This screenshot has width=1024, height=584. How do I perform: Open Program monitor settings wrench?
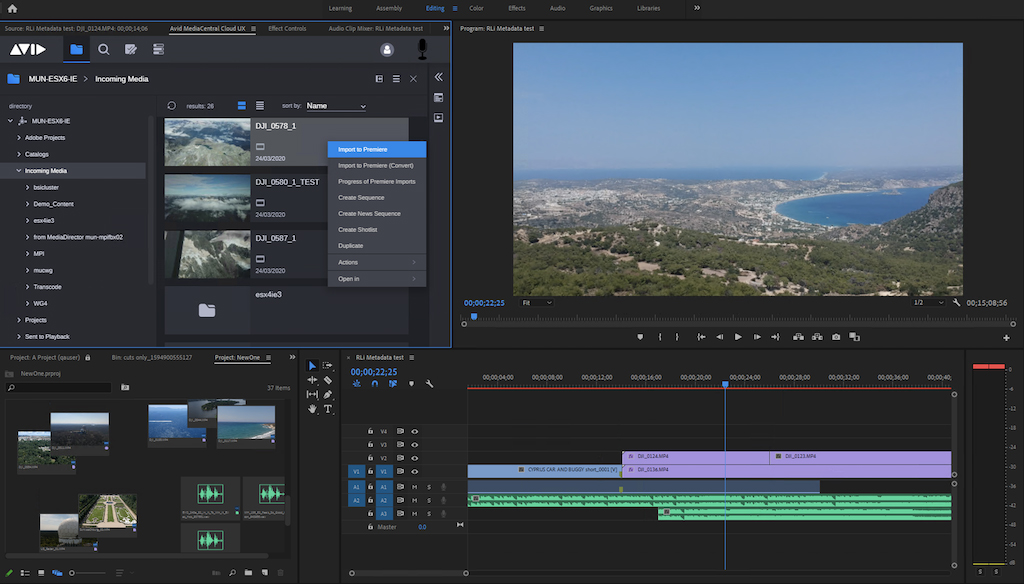(x=956, y=303)
